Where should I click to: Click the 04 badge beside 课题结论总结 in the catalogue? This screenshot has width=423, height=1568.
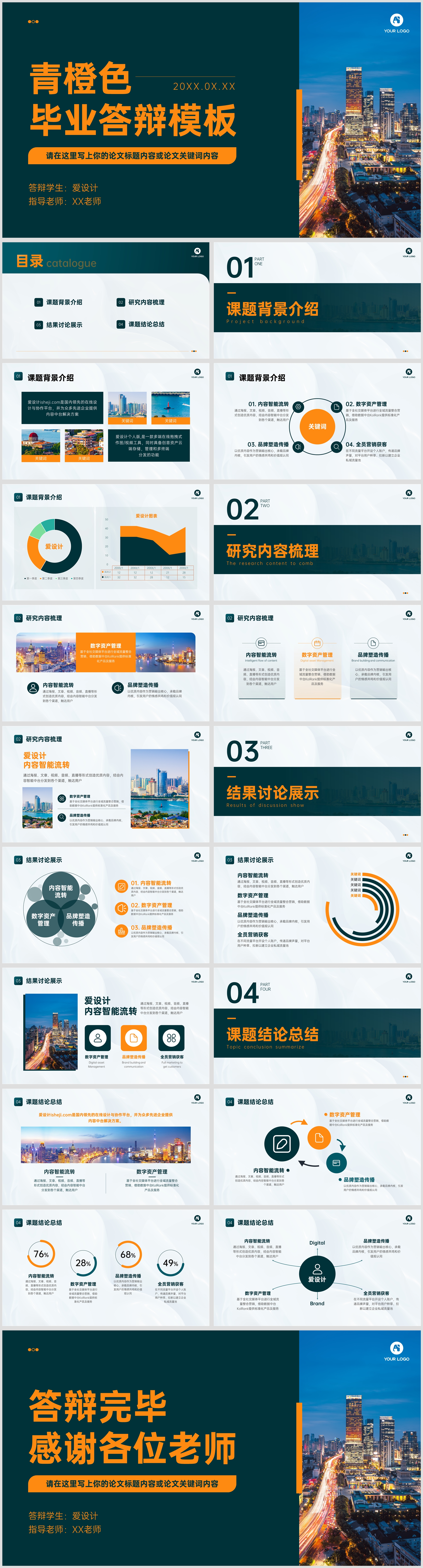121,324
